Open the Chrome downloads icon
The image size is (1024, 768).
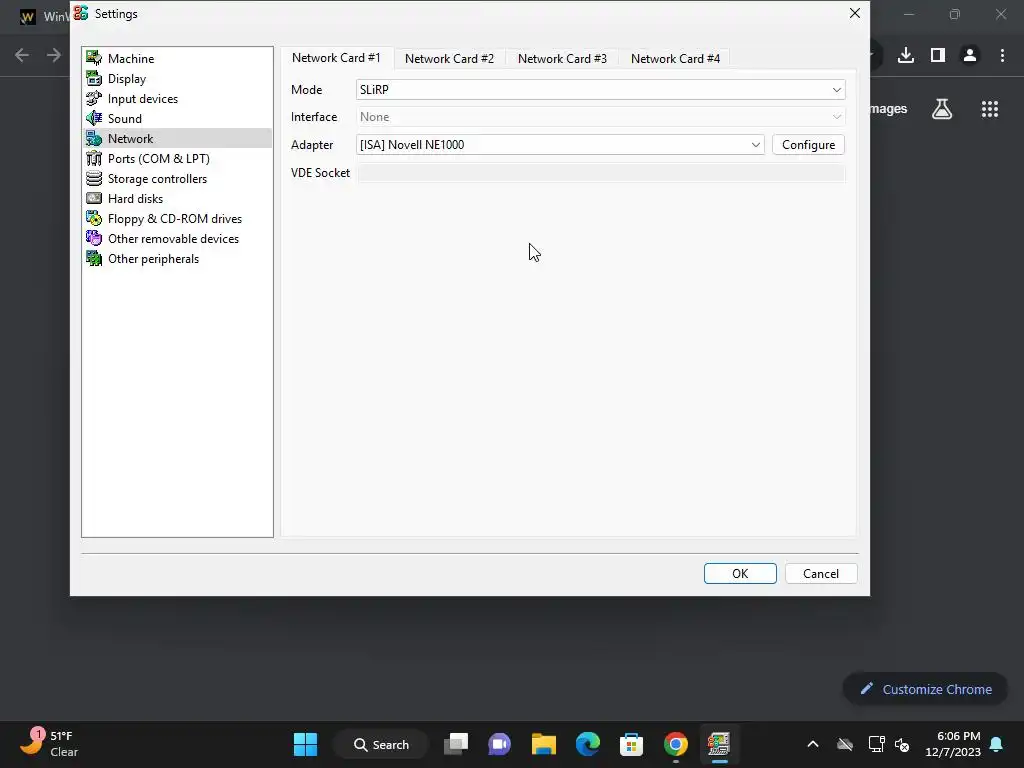[906, 55]
